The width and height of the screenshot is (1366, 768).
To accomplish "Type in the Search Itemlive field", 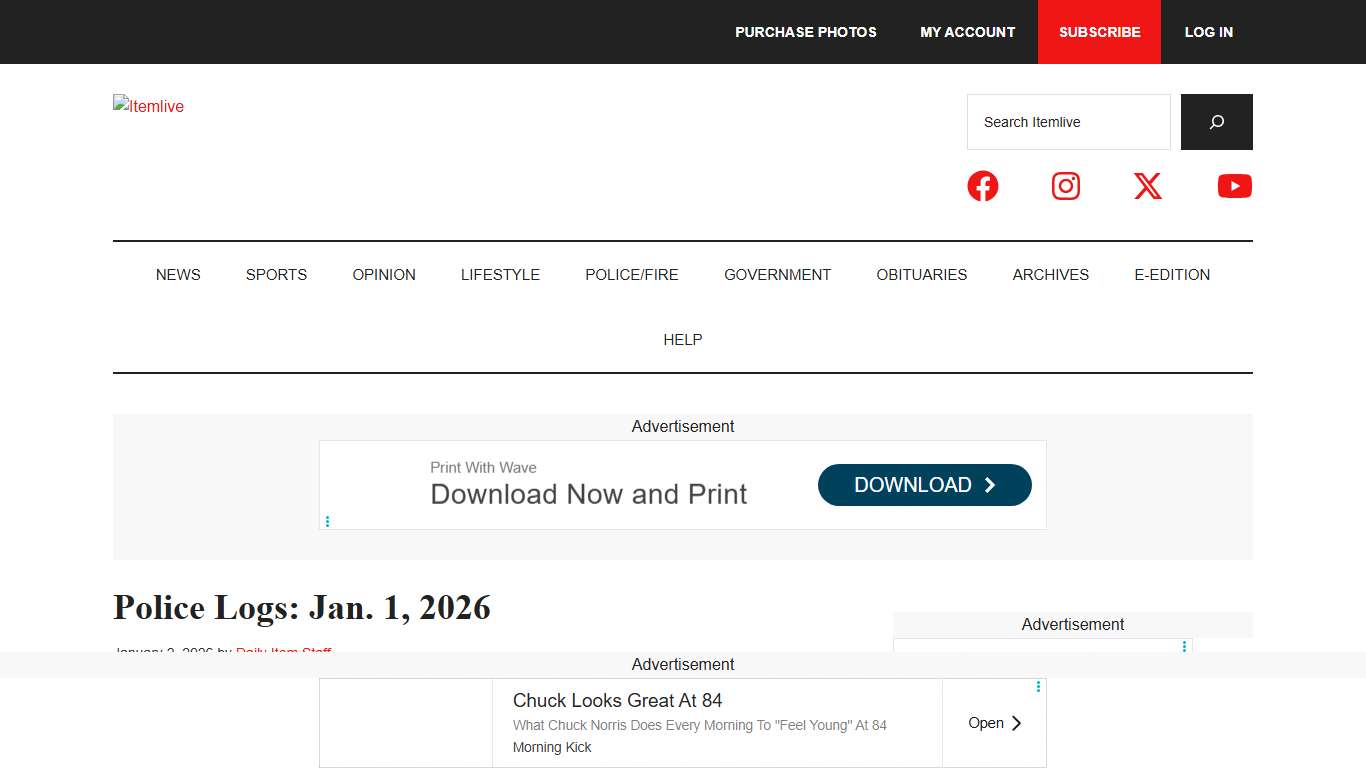I will point(1068,122).
